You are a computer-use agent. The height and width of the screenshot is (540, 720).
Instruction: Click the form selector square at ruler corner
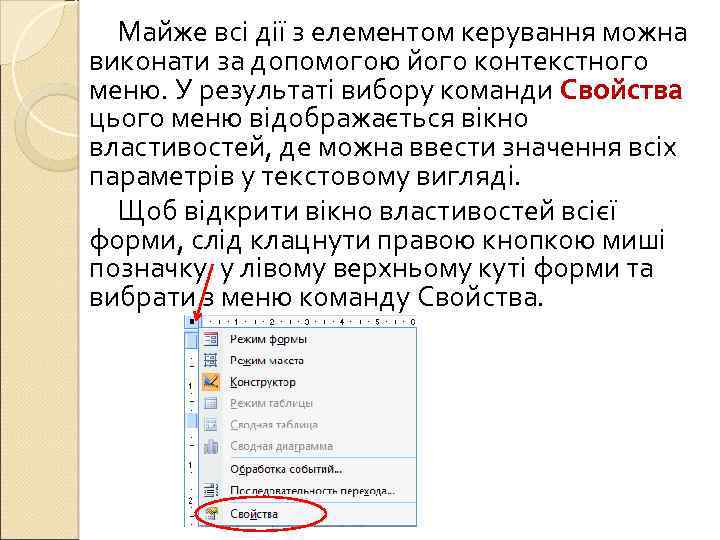point(192,321)
